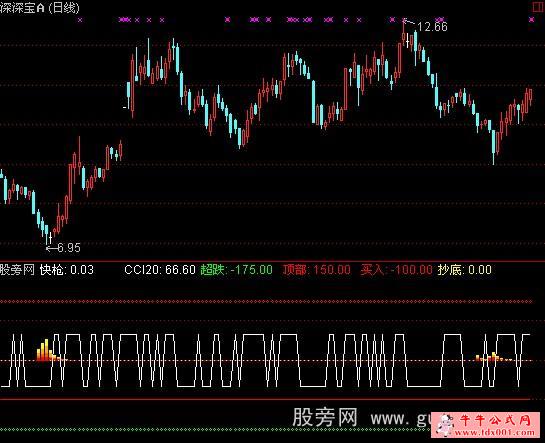The image size is (545, 443).
Task: Click the green 超跌: -175.00 value
Action: [236, 270]
